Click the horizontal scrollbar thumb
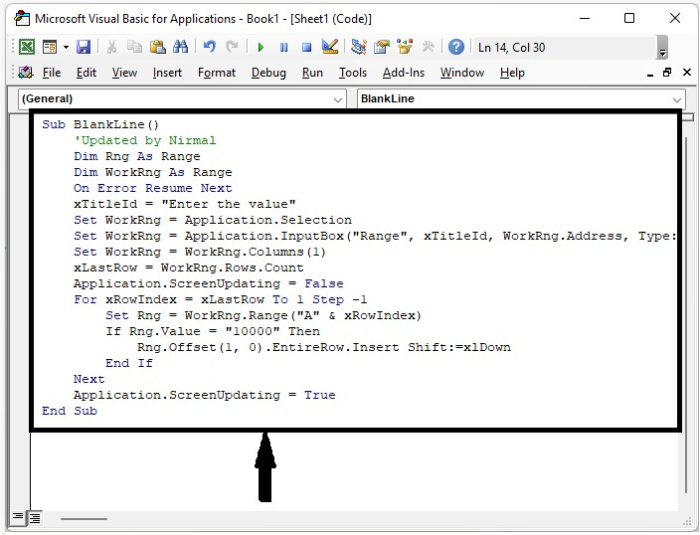This screenshot has height=535, width=700. click(x=84, y=519)
